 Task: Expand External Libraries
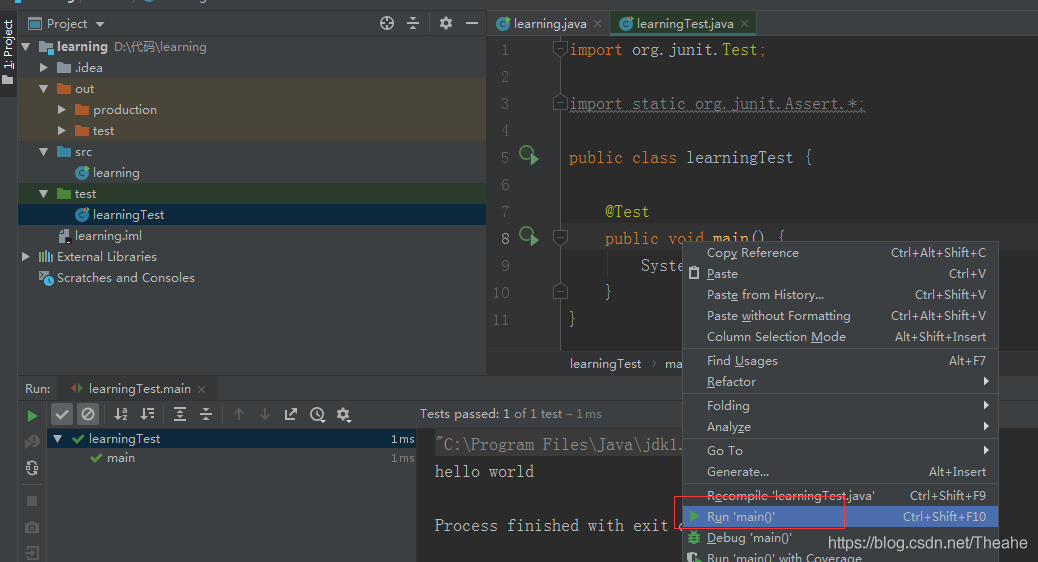(x=26, y=257)
